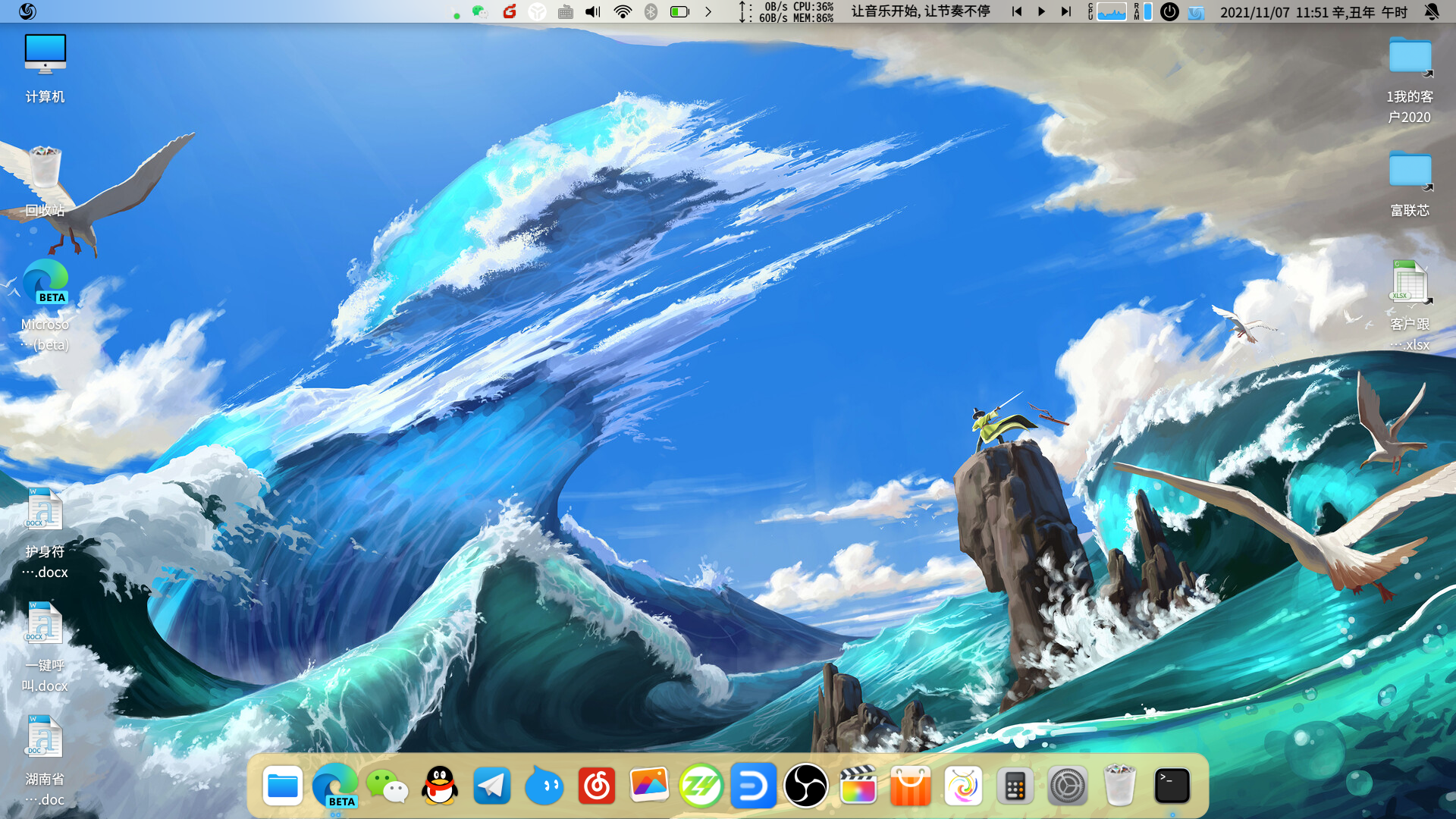1456x819 pixels.
Task: Open NetEase Cloud Music dock icon
Action: tap(597, 786)
